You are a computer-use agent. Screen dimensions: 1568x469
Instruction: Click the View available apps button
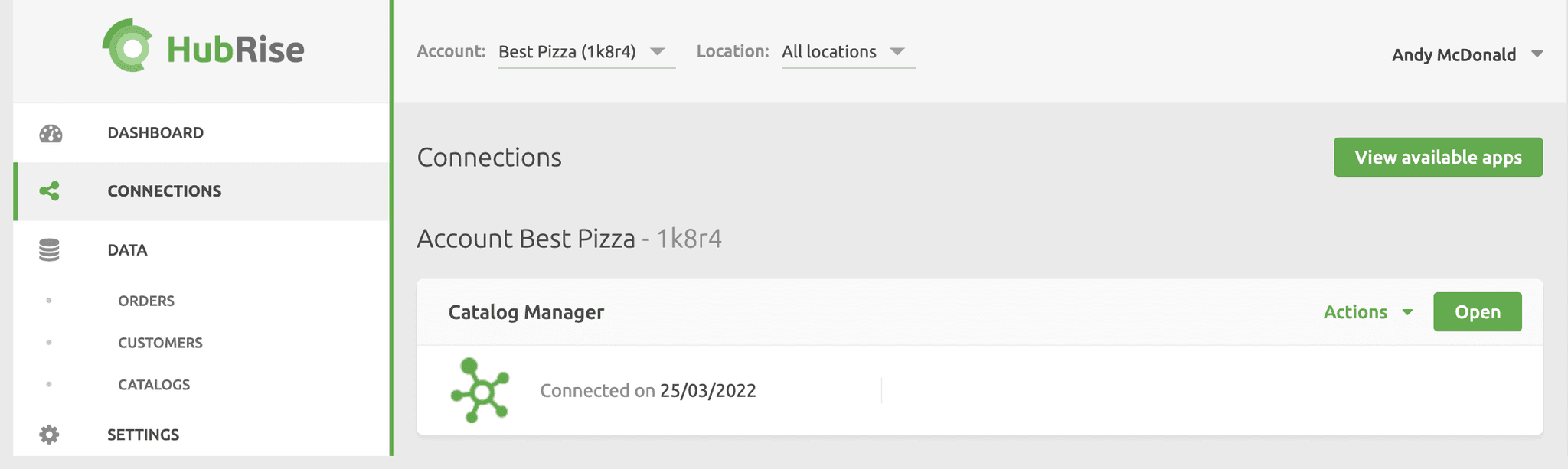coord(1438,157)
